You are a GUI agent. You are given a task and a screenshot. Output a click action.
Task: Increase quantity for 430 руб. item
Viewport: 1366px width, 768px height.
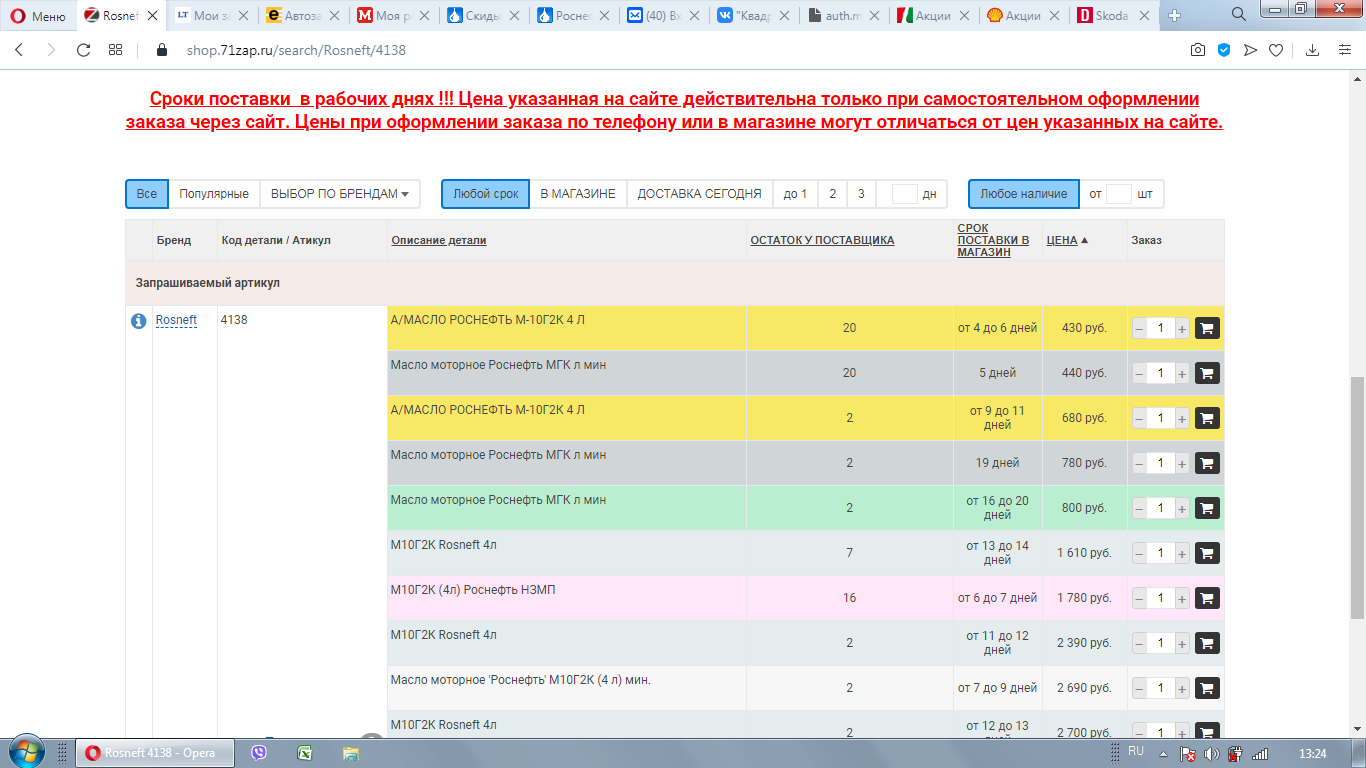coord(1182,328)
